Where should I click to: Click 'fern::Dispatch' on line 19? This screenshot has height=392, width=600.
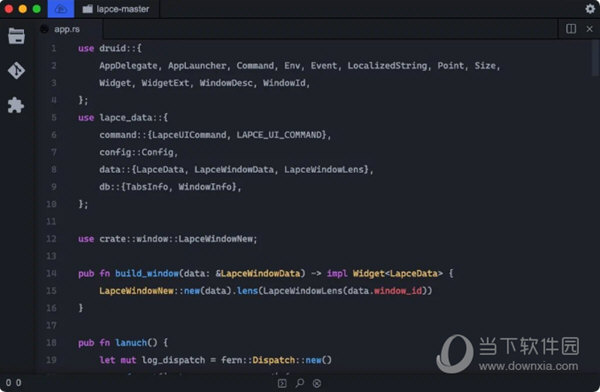258,360
